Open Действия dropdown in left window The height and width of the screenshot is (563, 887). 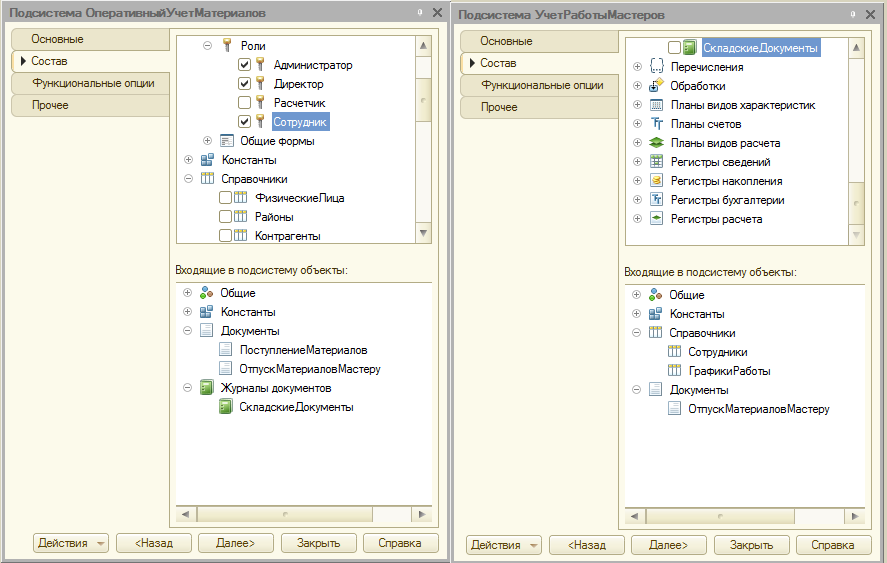(x=71, y=543)
